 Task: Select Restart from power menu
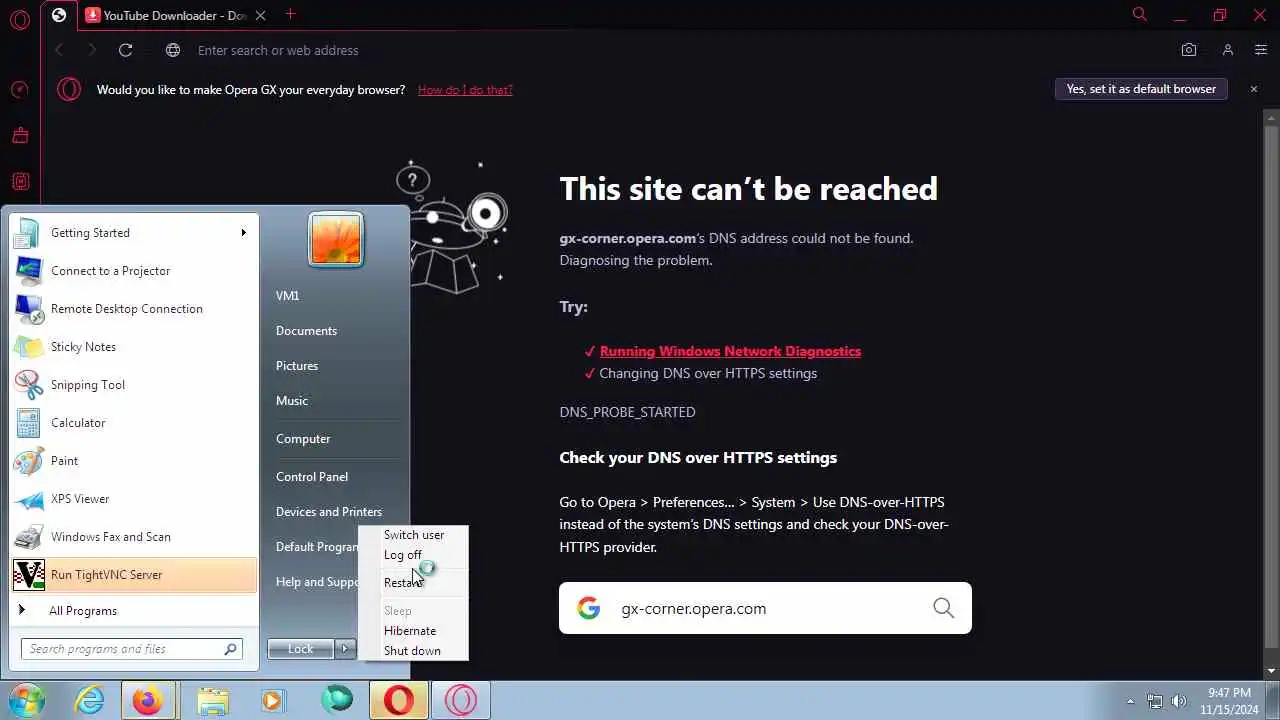414,583
